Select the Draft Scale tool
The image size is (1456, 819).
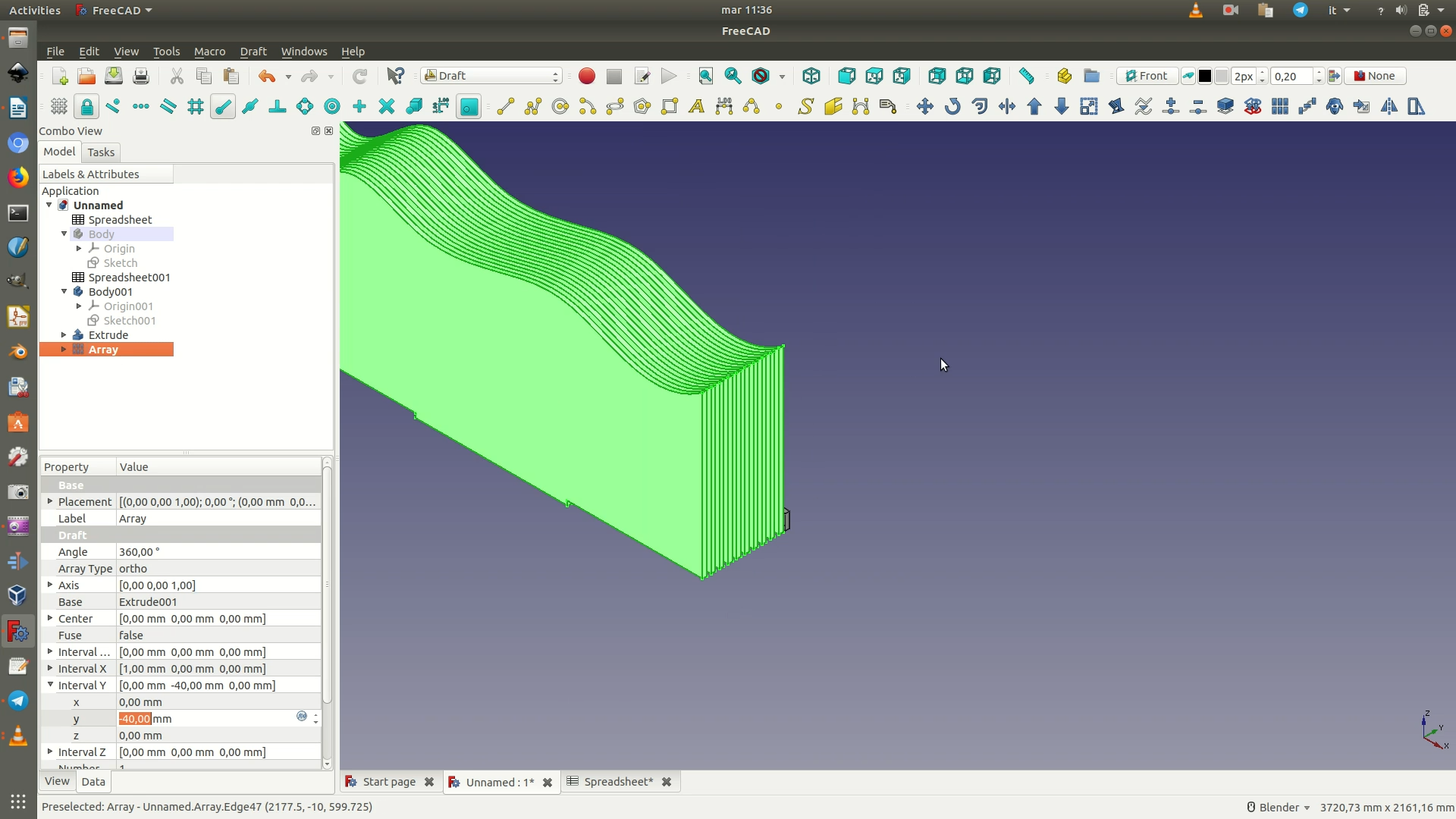[1089, 106]
